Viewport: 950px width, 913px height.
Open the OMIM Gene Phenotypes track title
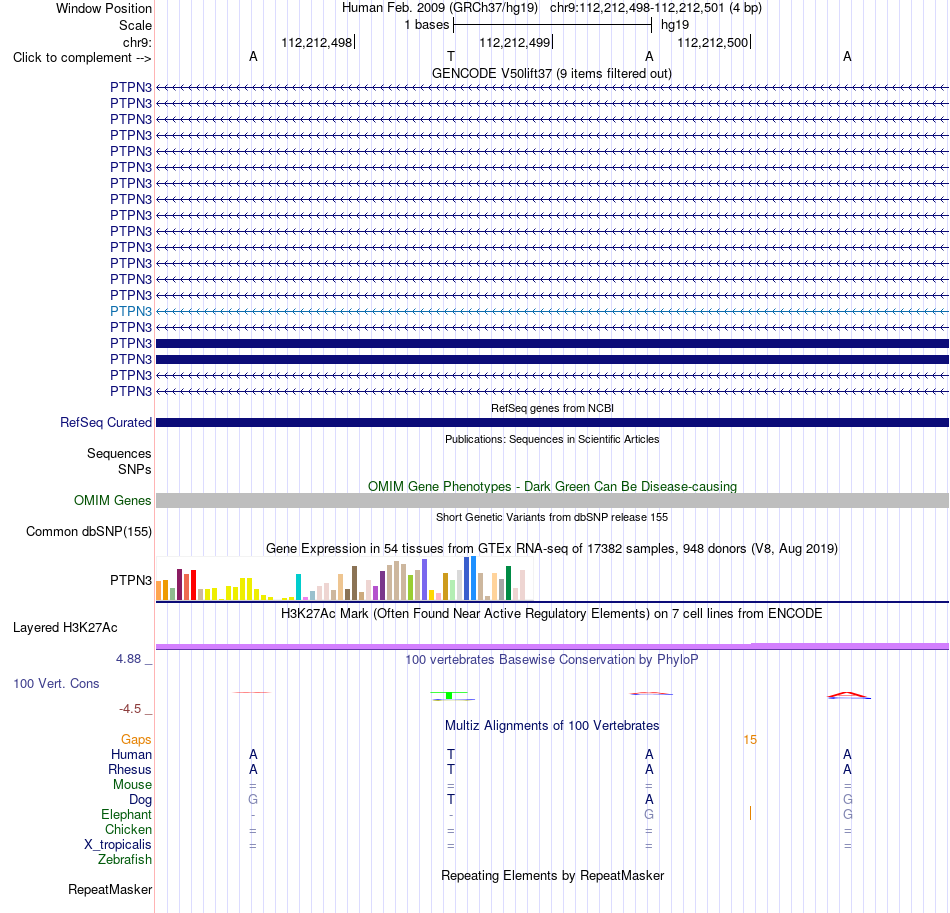[552, 486]
